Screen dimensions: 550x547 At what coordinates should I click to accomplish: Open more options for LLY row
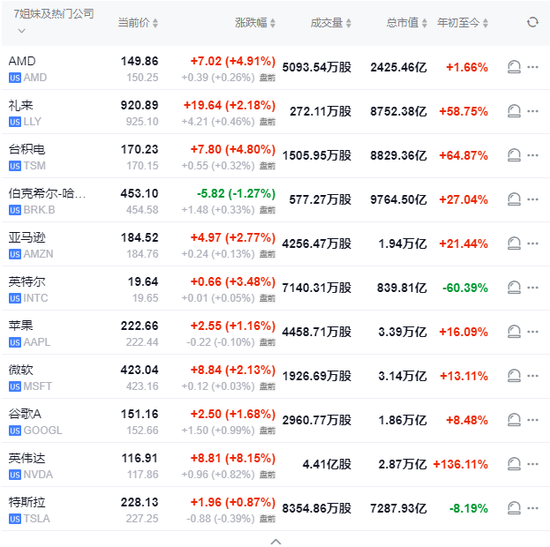pyautogui.click(x=532, y=111)
